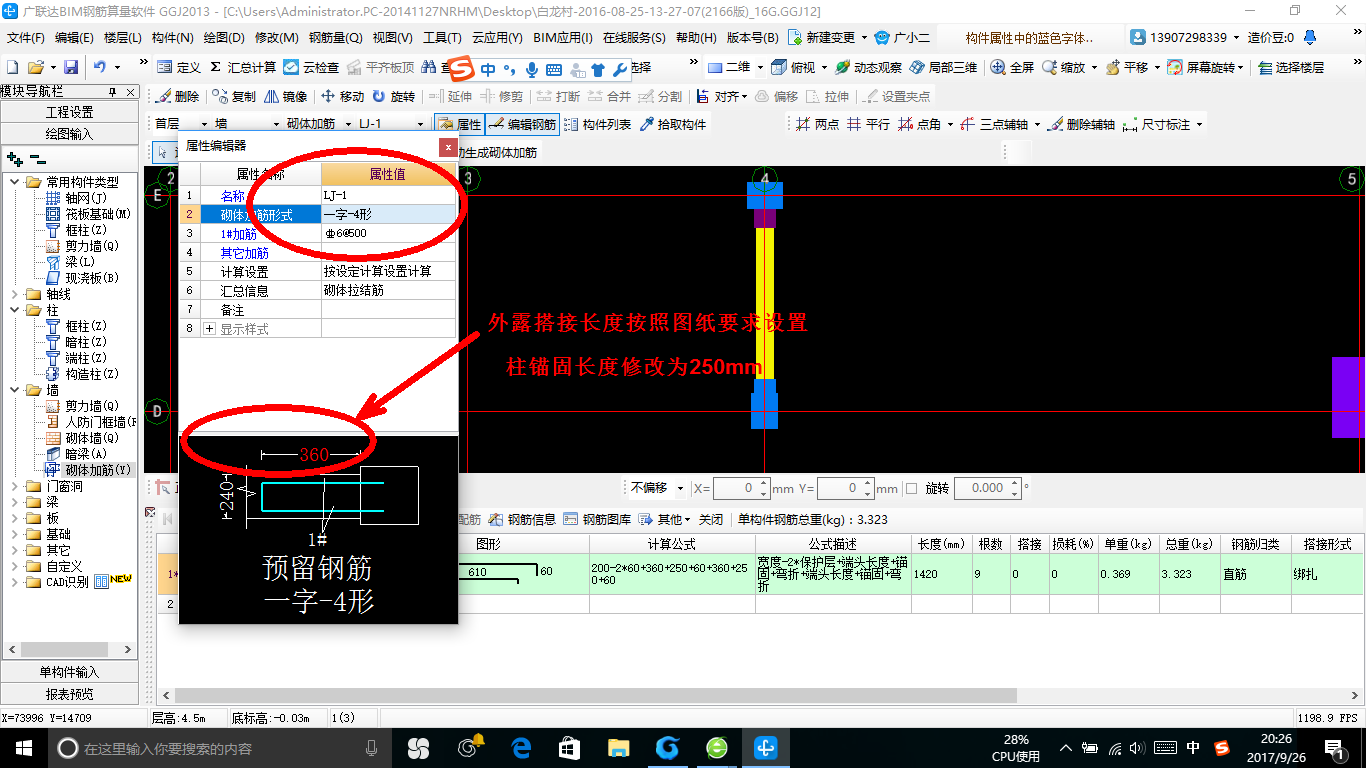
Task: Click 全屏 full screen tool
Action: (x=1013, y=67)
